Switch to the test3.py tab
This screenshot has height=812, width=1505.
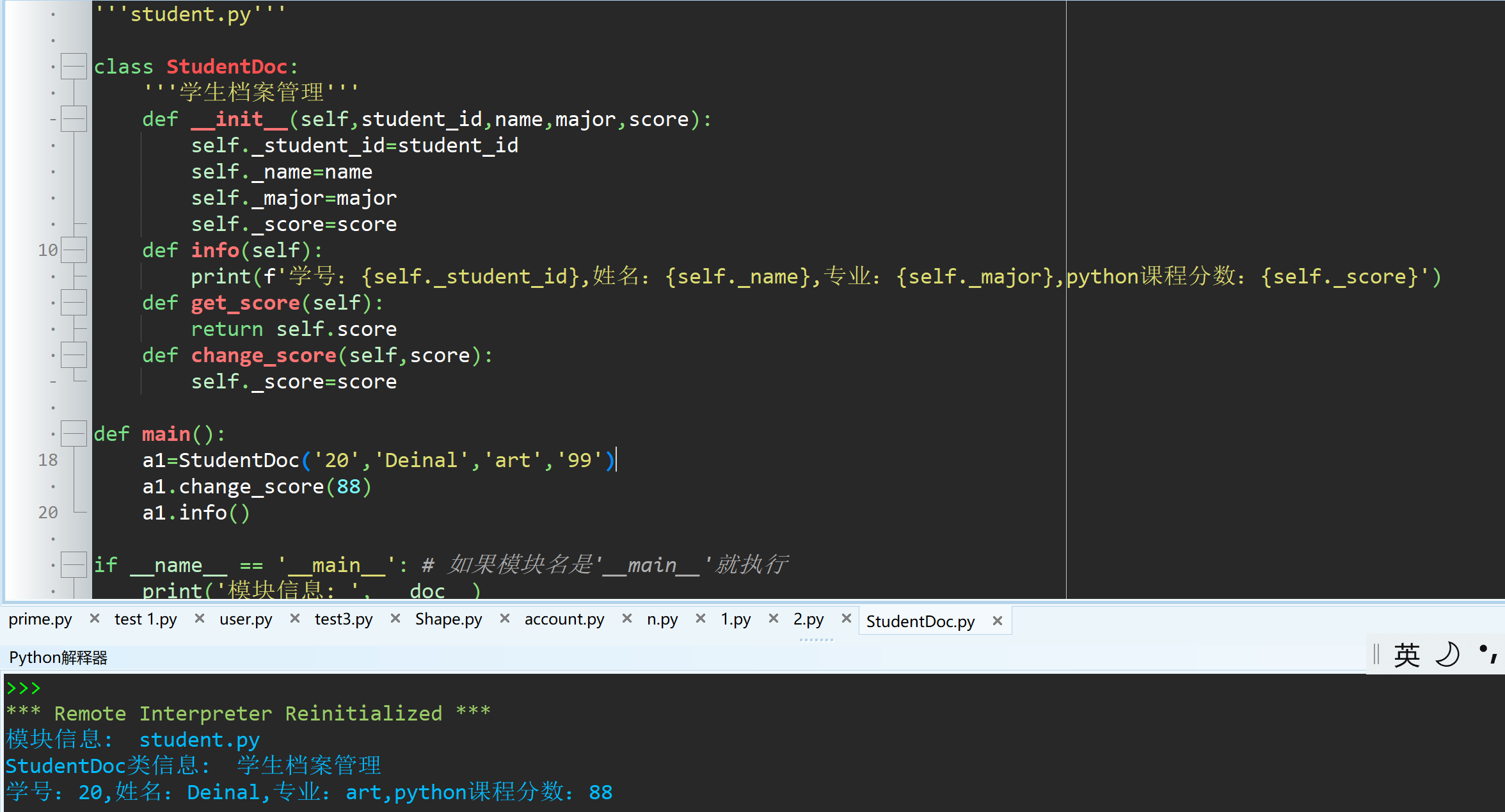[x=344, y=619]
